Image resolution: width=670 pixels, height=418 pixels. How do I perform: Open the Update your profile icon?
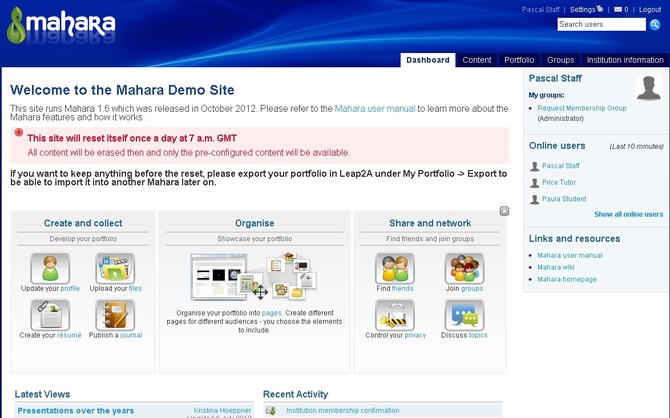[x=50, y=268]
